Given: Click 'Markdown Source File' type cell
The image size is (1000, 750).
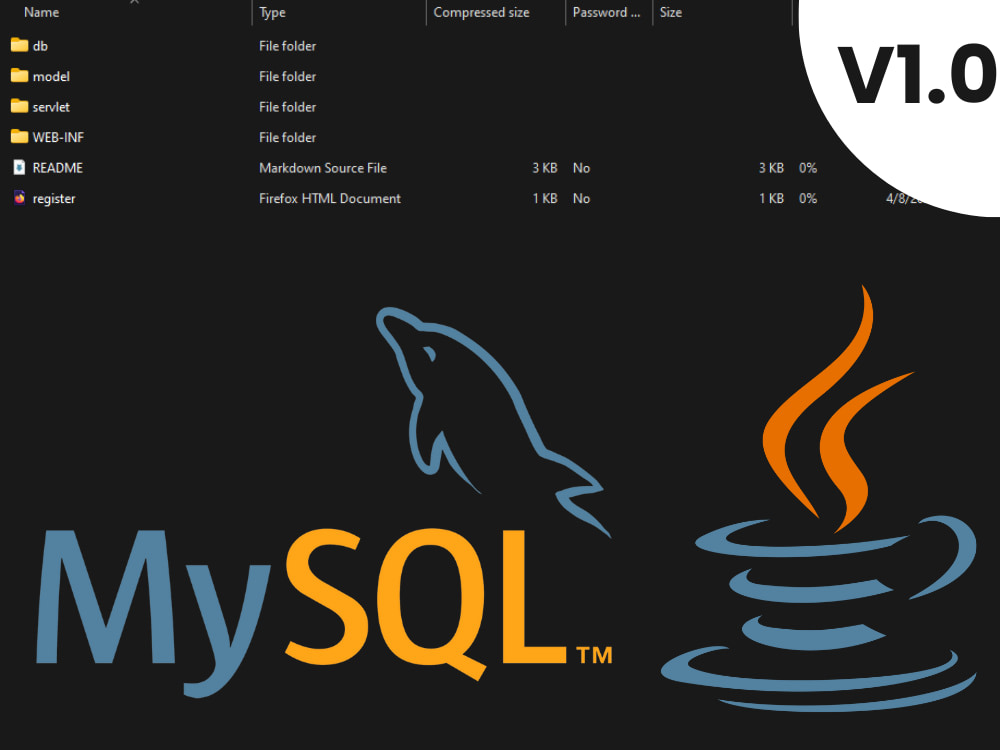Looking at the screenshot, I should tap(323, 168).
